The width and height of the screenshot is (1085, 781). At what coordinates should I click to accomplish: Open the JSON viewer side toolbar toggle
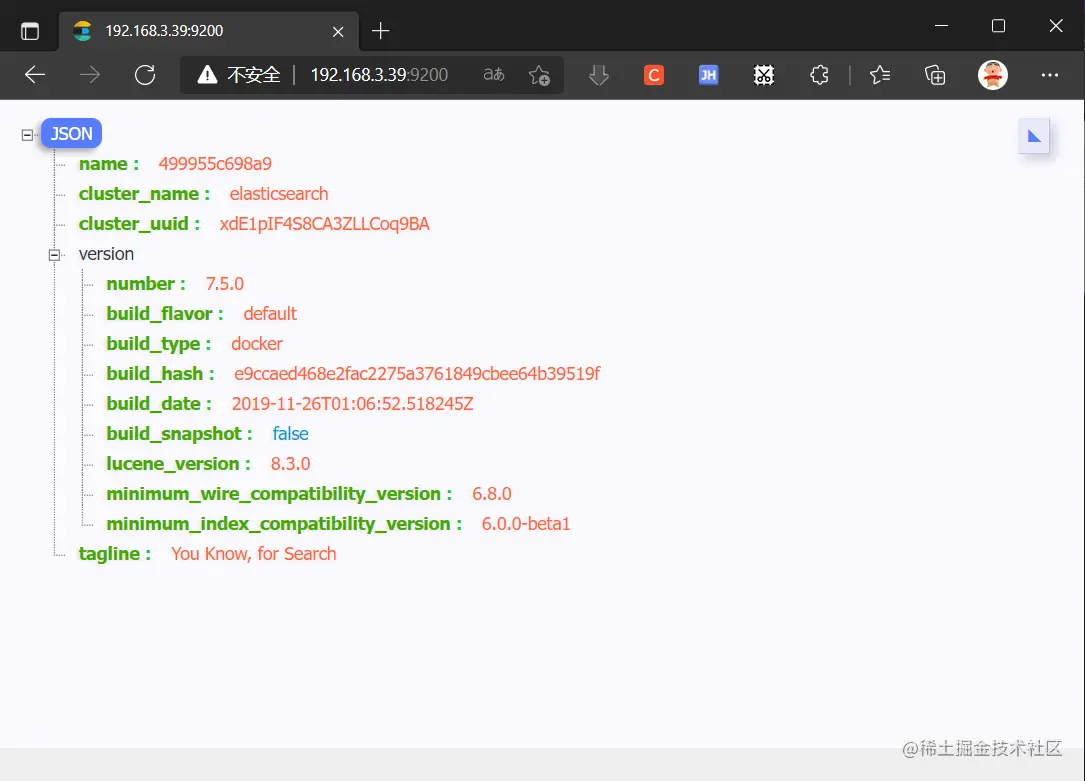pos(1034,136)
